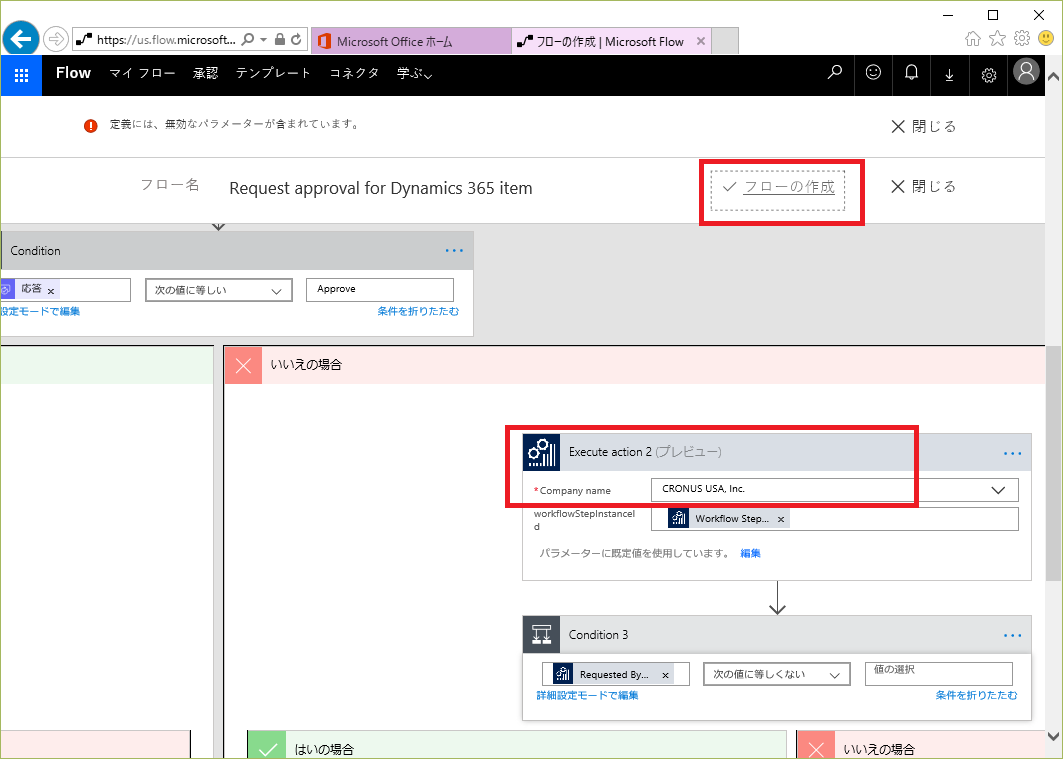
Task: Click the search magnifier in address bar
Action: (x=248, y=39)
